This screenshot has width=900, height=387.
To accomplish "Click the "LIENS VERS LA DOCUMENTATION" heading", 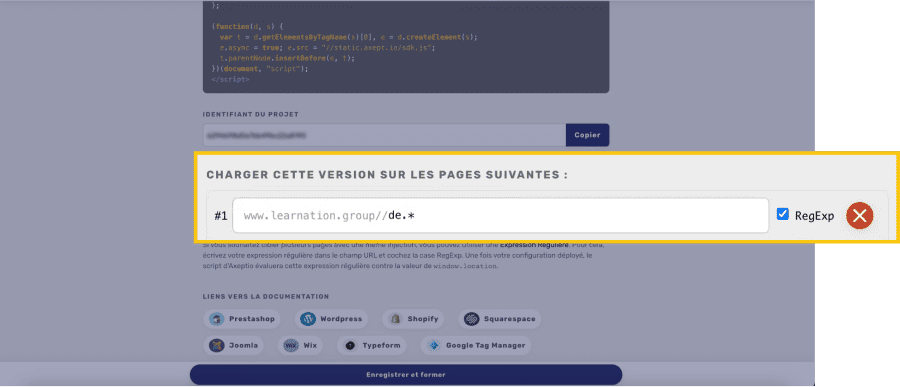I will pyautogui.click(x=266, y=297).
